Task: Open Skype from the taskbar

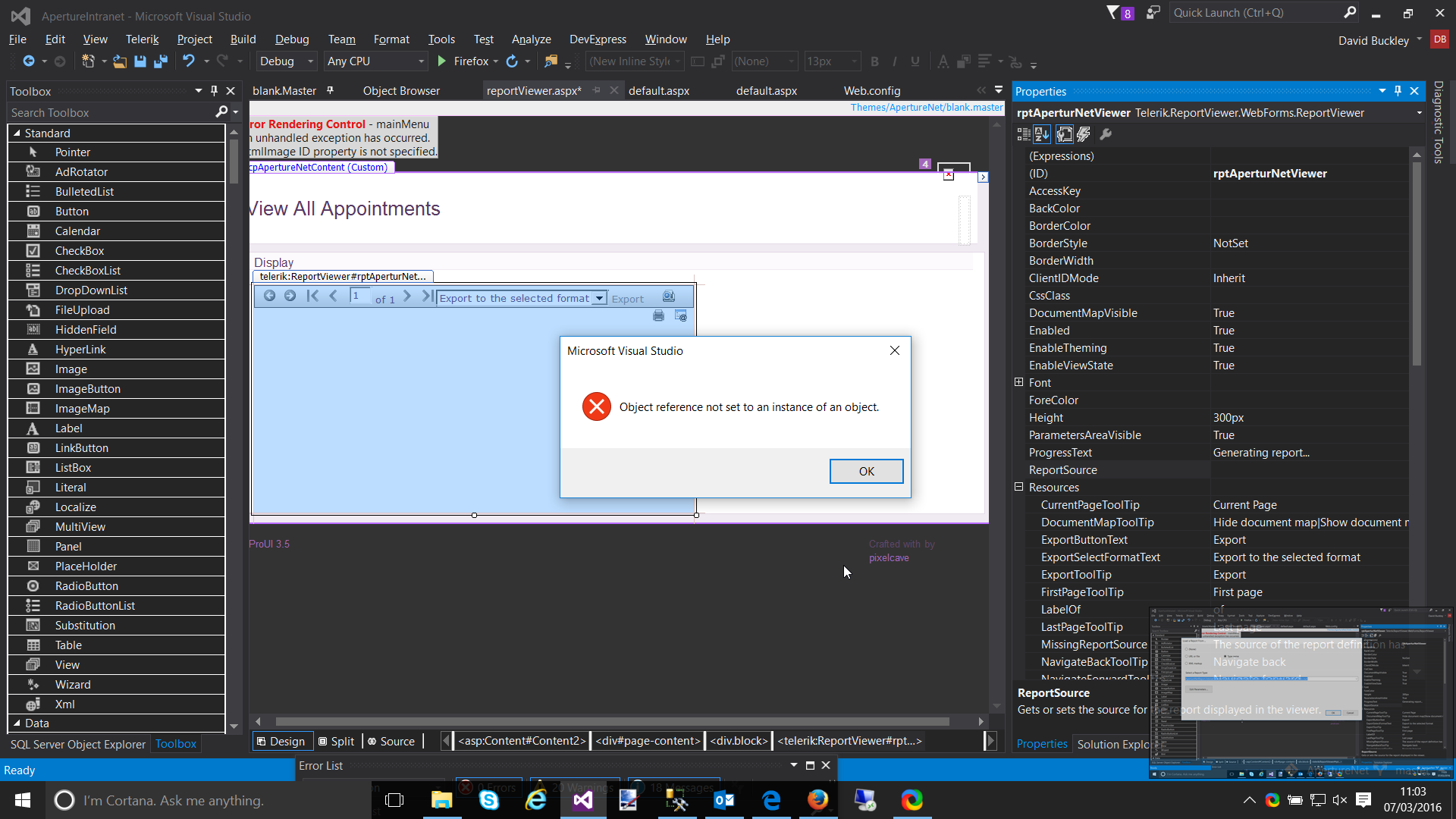Action: click(x=489, y=800)
